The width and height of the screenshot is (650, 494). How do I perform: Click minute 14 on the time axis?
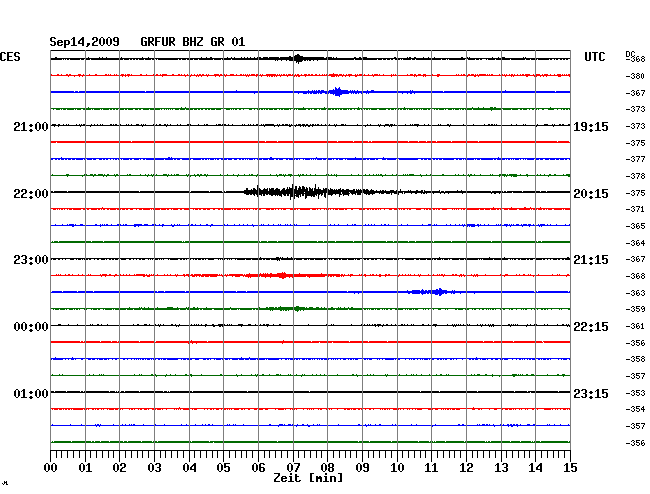click(x=535, y=467)
